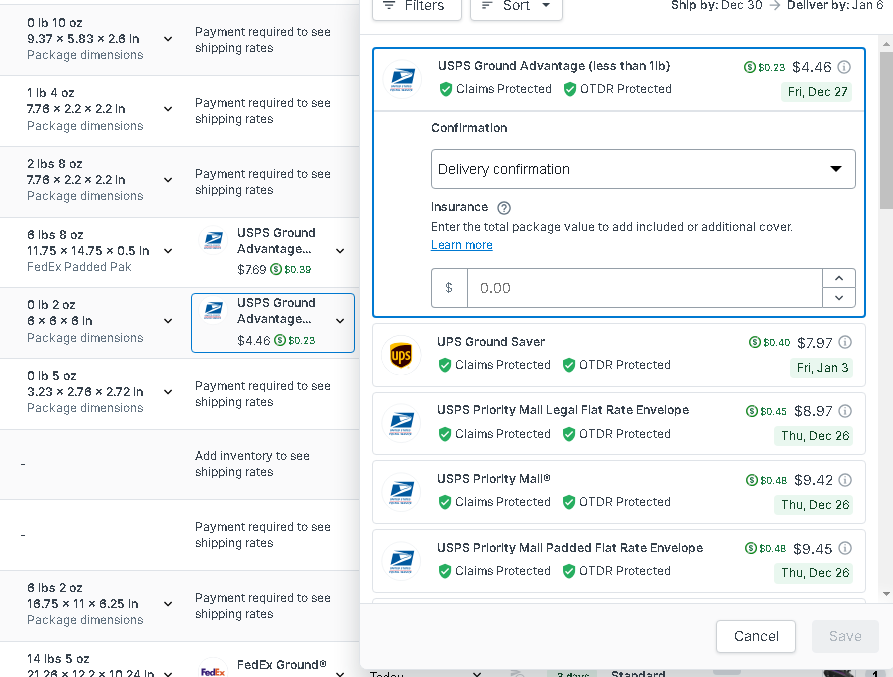Expand package options for 0 lb 2 oz
The image size is (893, 677).
click(x=168, y=321)
